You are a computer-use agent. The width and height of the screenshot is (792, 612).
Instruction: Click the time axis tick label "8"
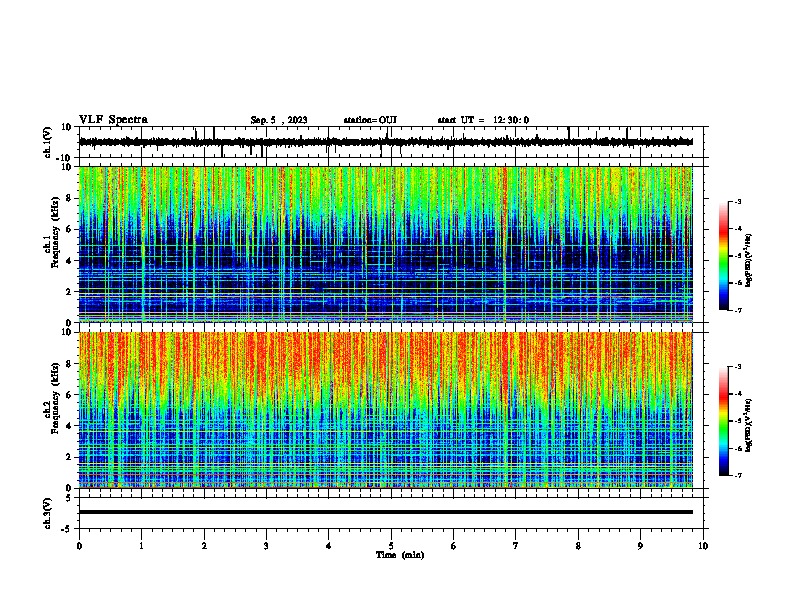[578, 546]
